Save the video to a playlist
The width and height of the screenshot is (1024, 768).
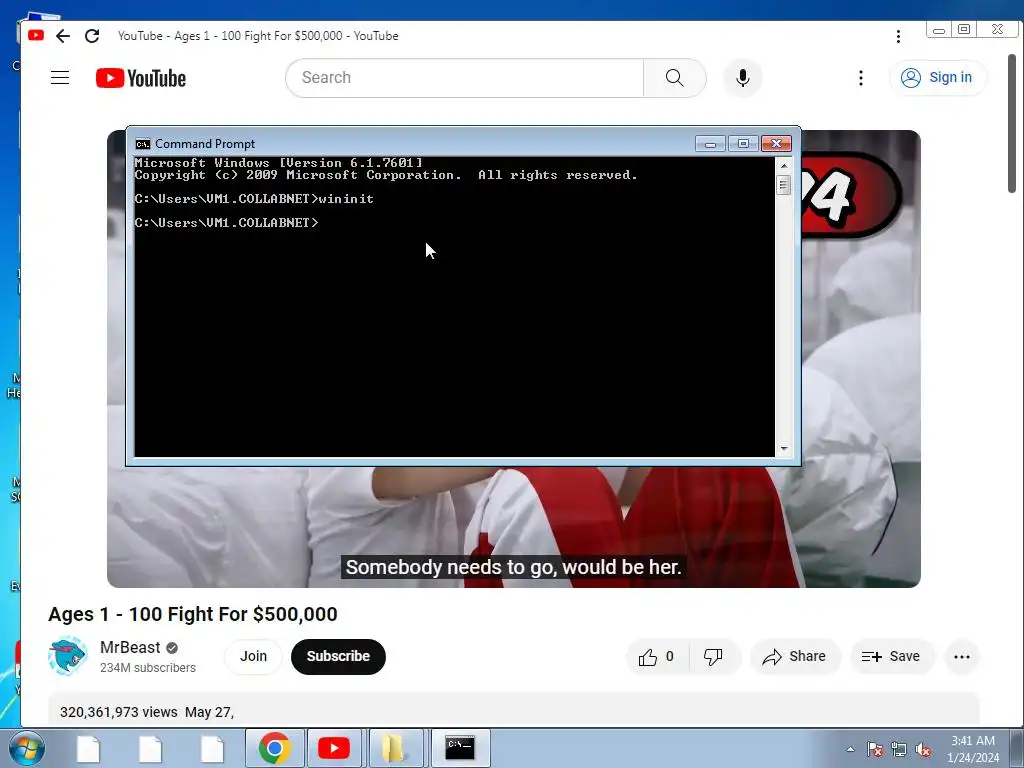[891, 656]
